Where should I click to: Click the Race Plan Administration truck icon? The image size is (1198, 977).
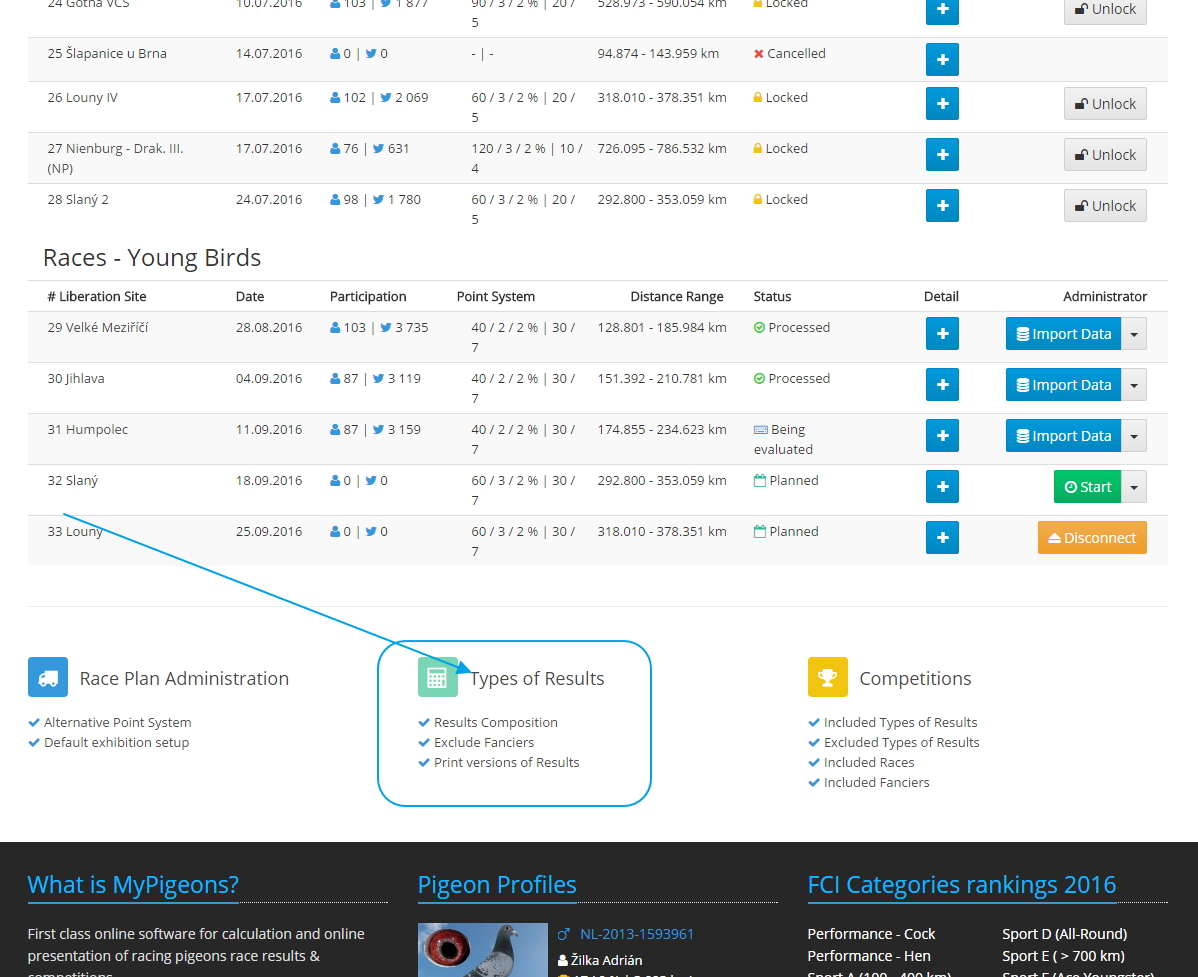tap(48, 677)
